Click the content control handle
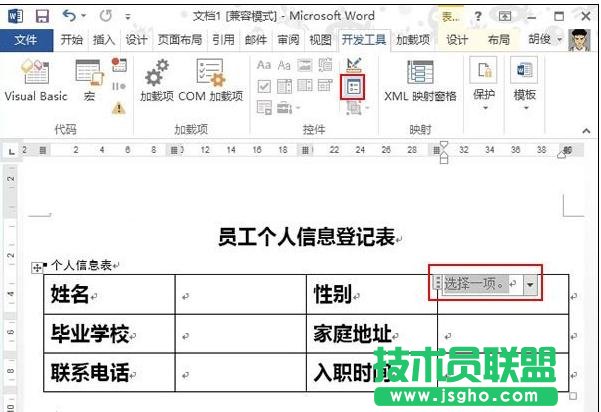The width and height of the screenshot is (601, 412). click(437, 283)
